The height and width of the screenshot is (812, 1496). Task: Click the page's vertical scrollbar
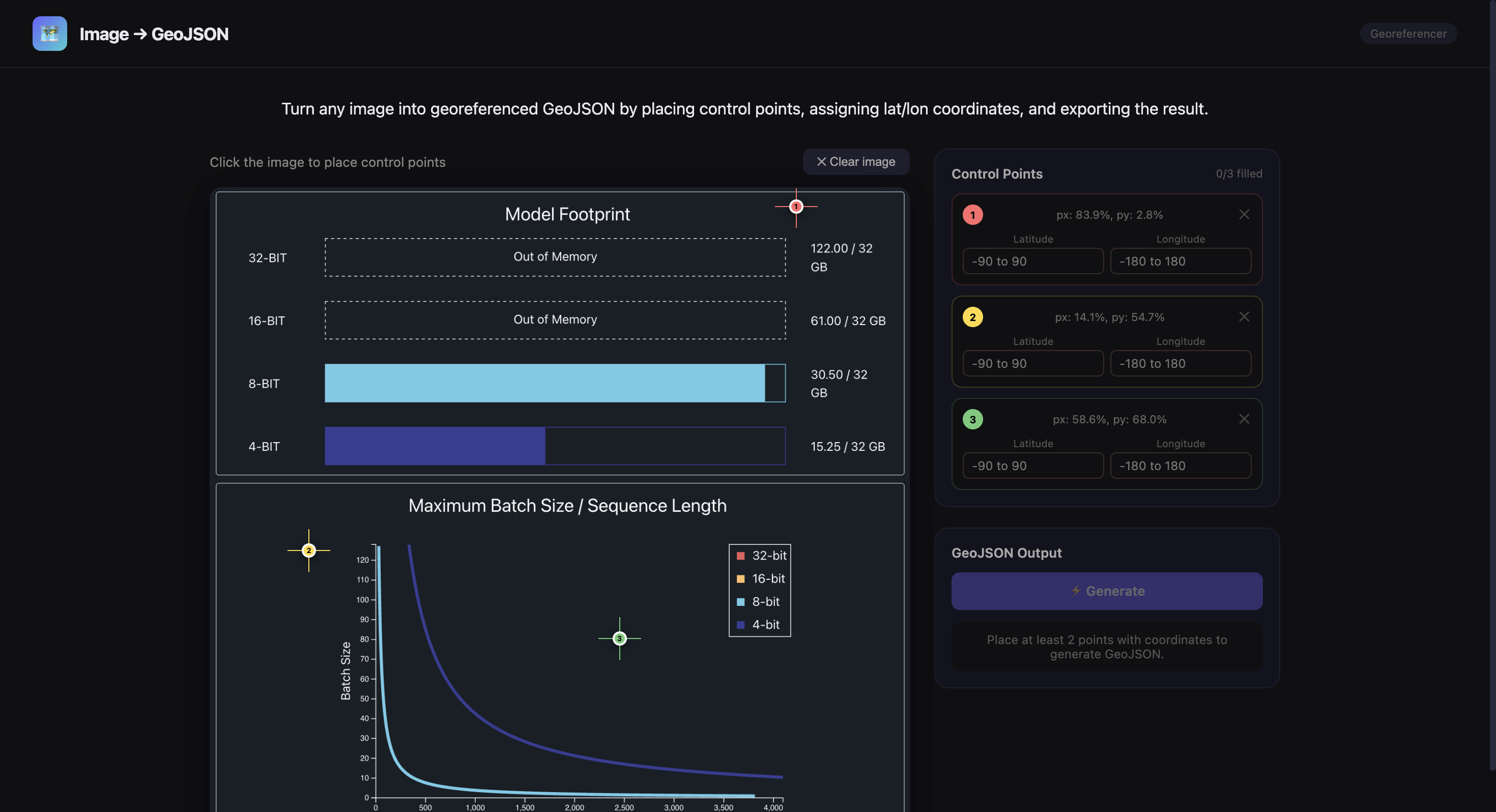pos(1492,383)
